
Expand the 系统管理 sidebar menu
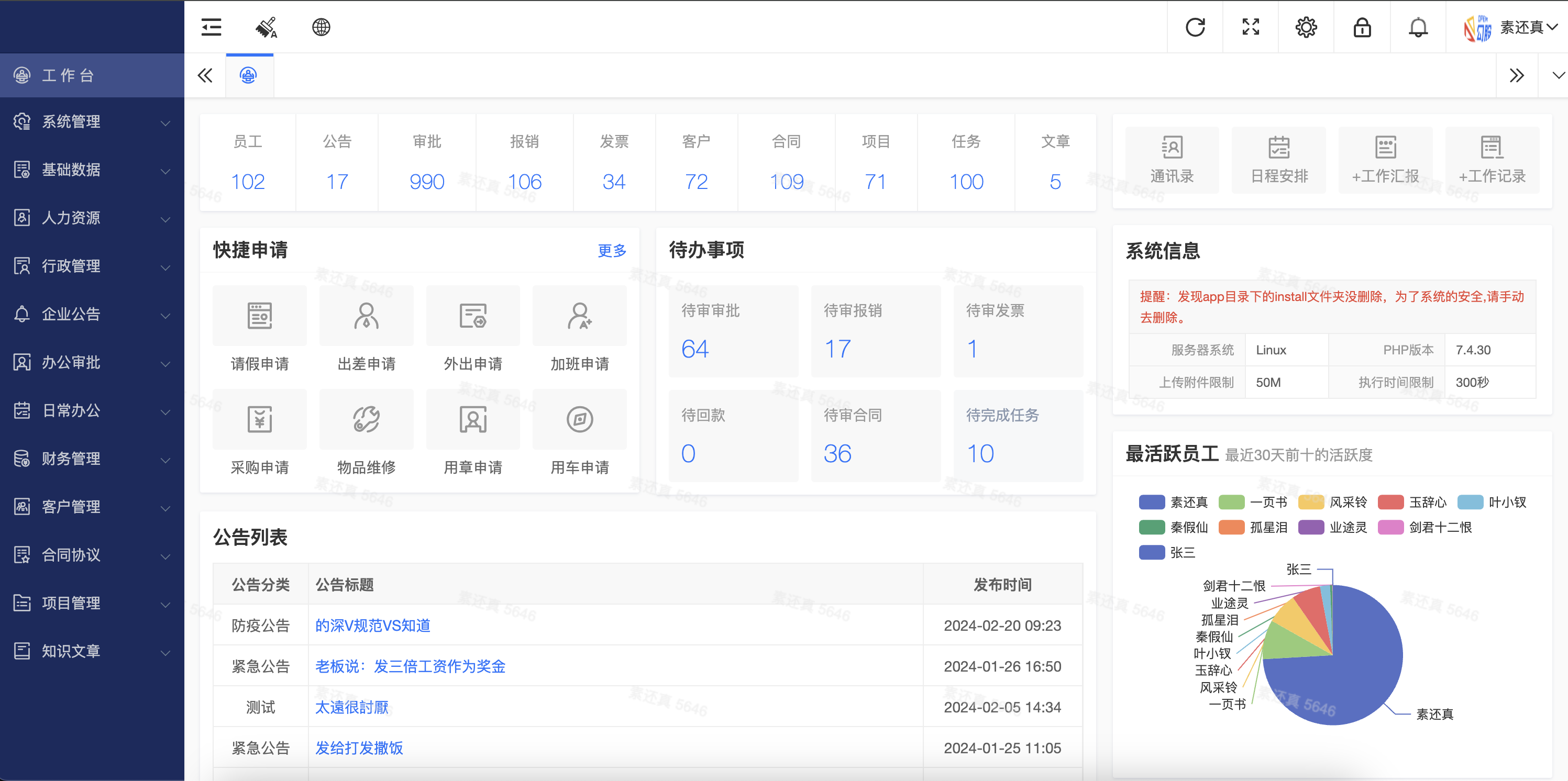point(91,121)
